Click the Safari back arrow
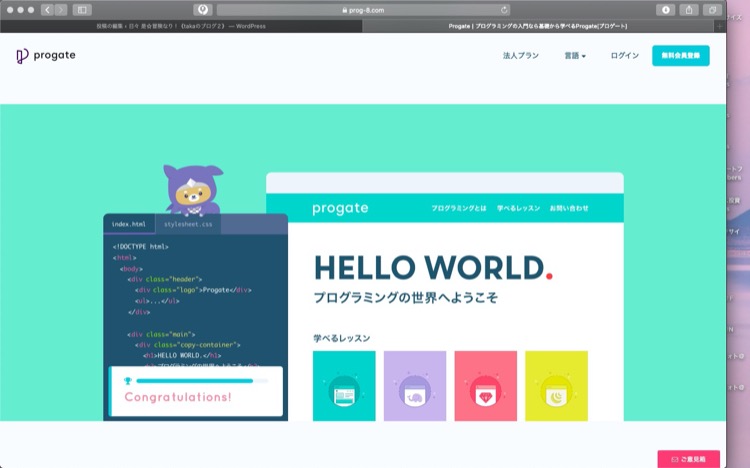750x468 pixels. (47, 10)
